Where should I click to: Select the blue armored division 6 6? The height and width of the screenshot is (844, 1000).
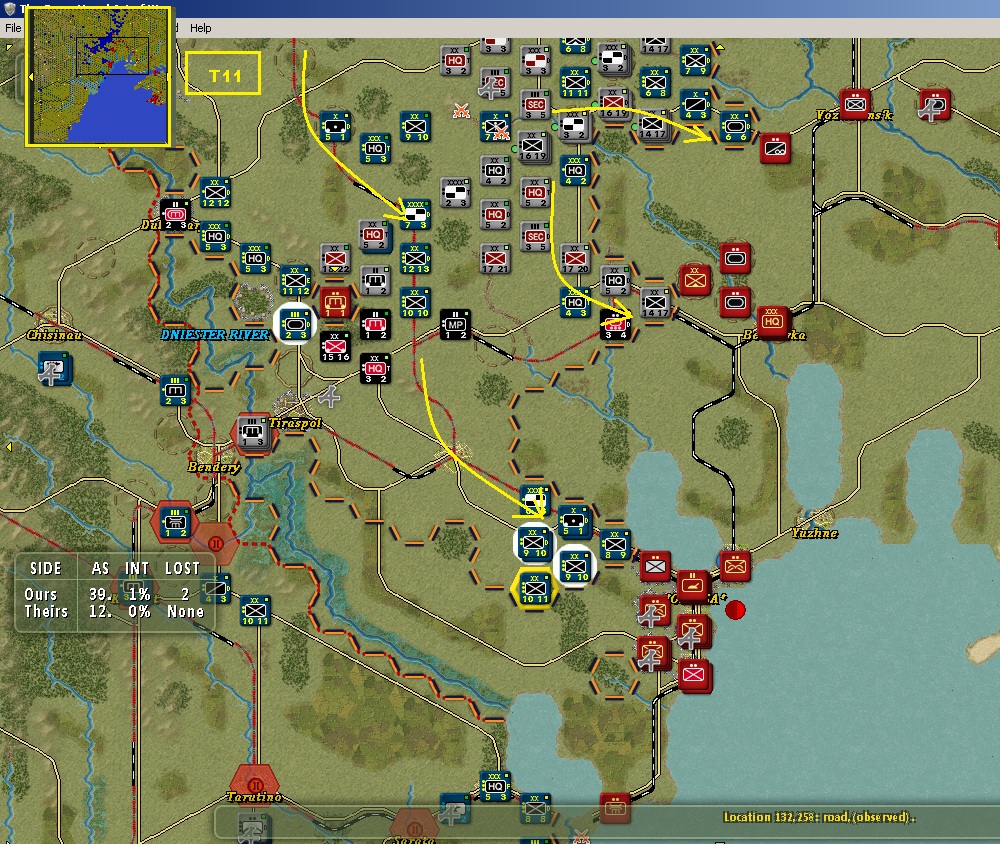coord(735,126)
